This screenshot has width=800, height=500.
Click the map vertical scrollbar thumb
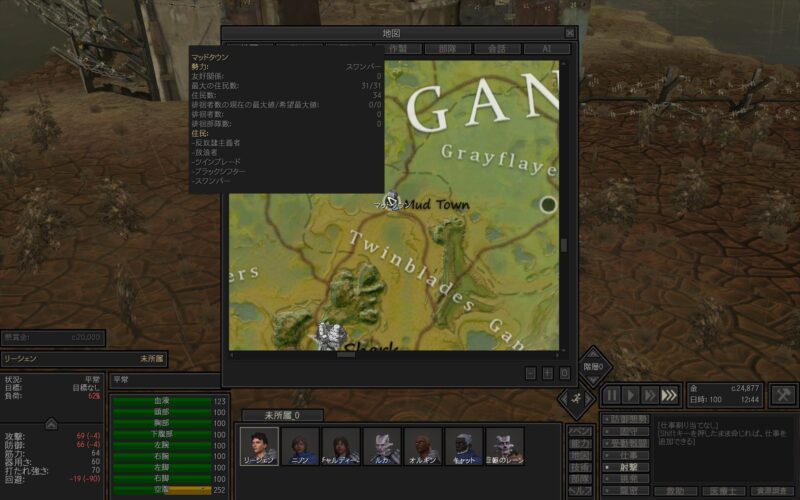563,245
